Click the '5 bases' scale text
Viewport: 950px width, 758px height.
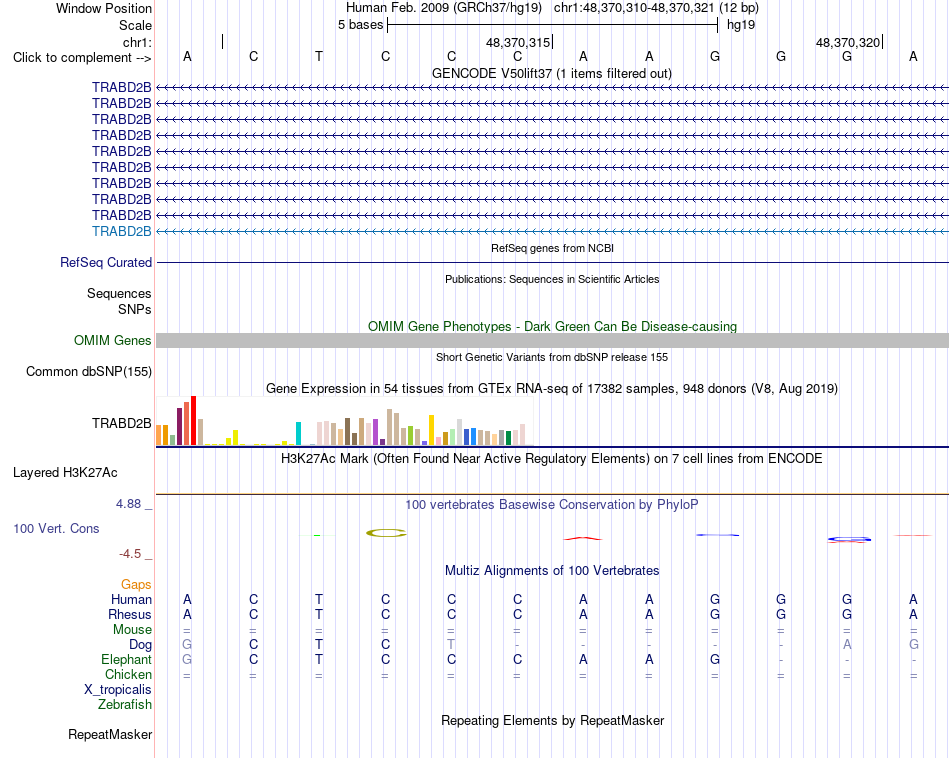pyautogui.click(x=360, y=25)
